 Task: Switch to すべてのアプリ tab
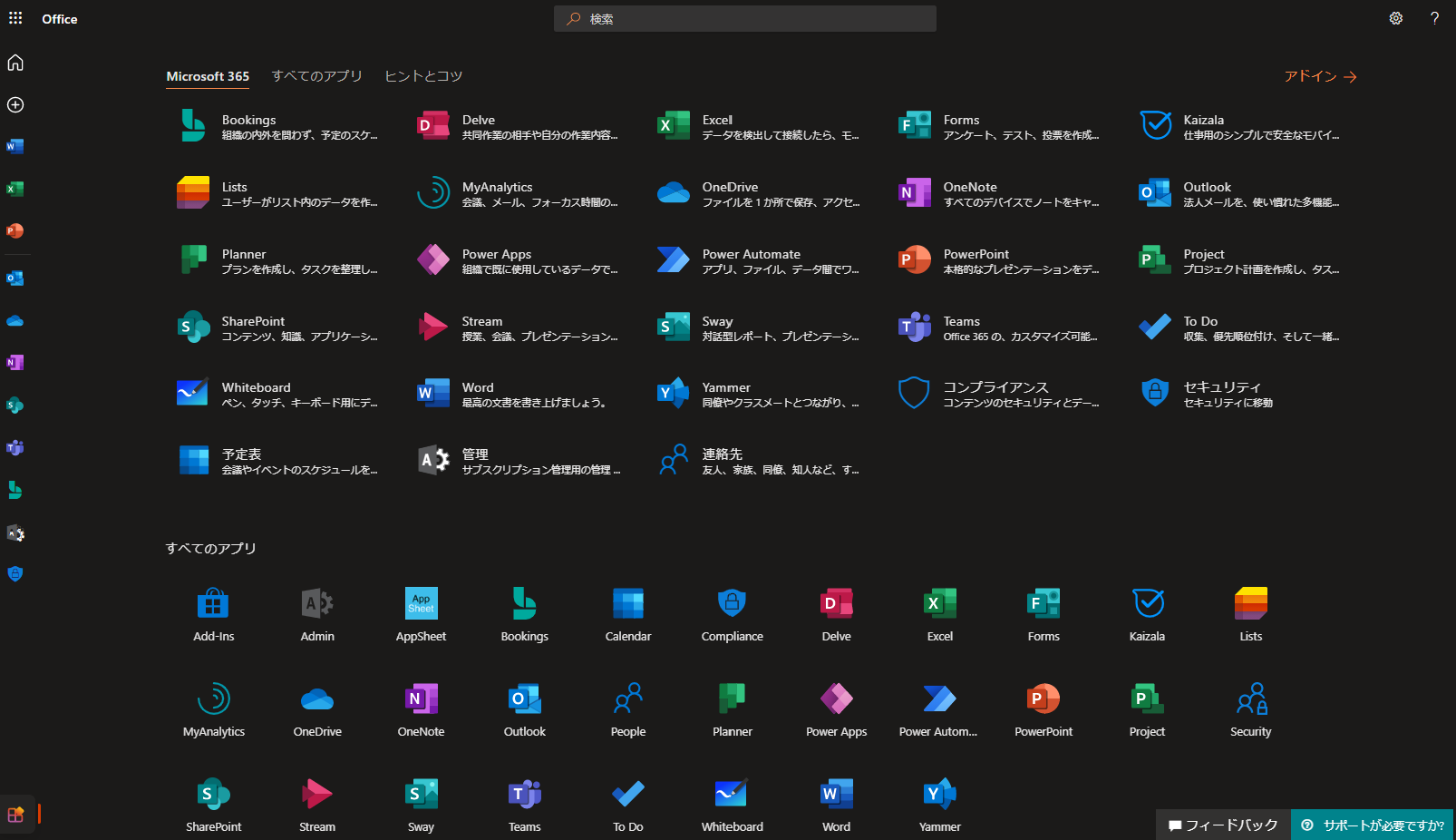pos(317,76)
